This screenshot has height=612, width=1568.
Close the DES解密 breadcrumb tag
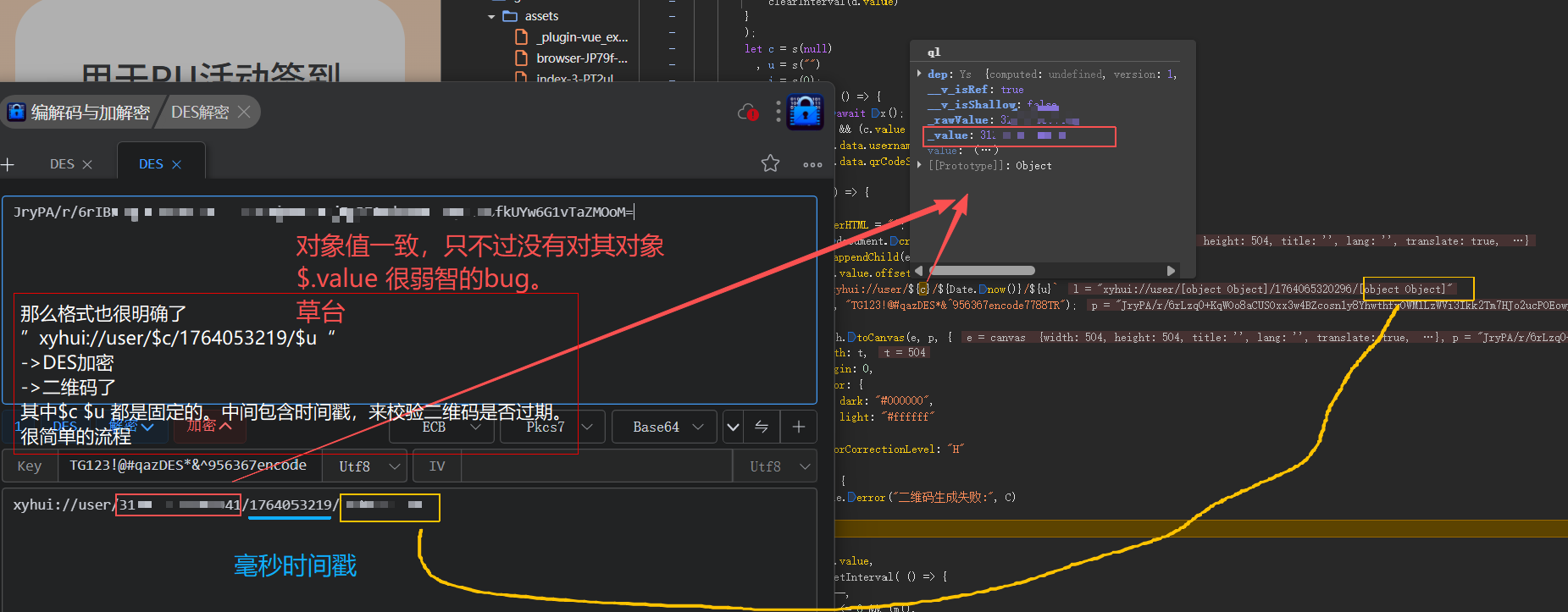(244, 112)
